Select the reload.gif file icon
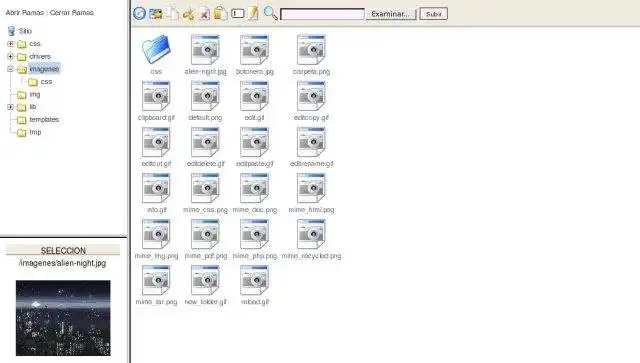This screenshot has width=640, height=363. (254, 281)
